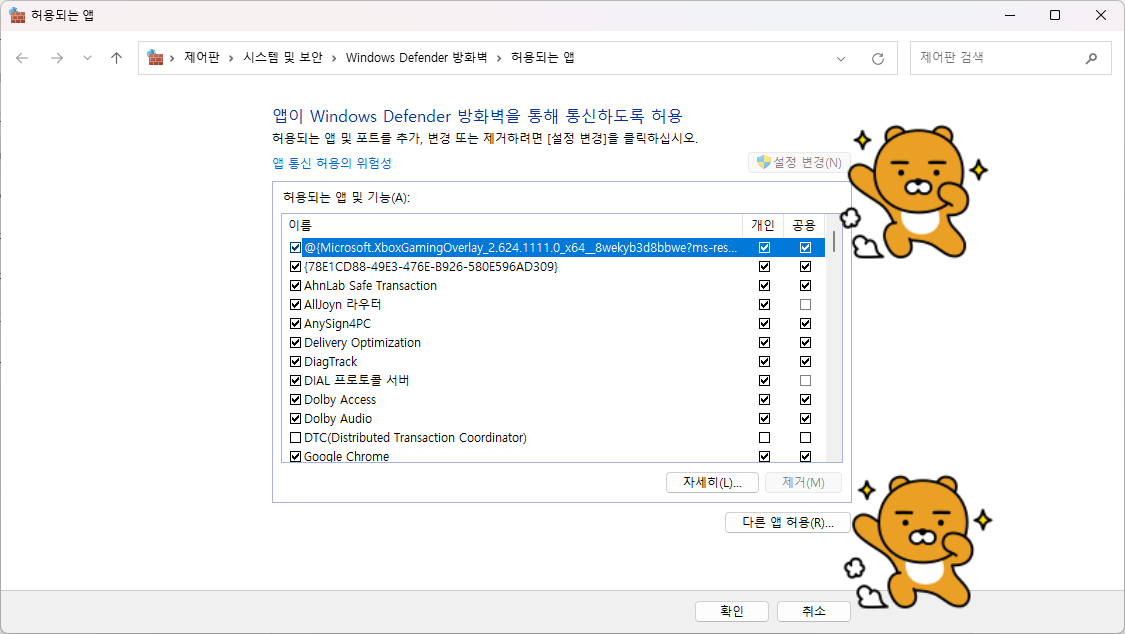
Task: Go up one level with up arrow
Action: point(116,58)
